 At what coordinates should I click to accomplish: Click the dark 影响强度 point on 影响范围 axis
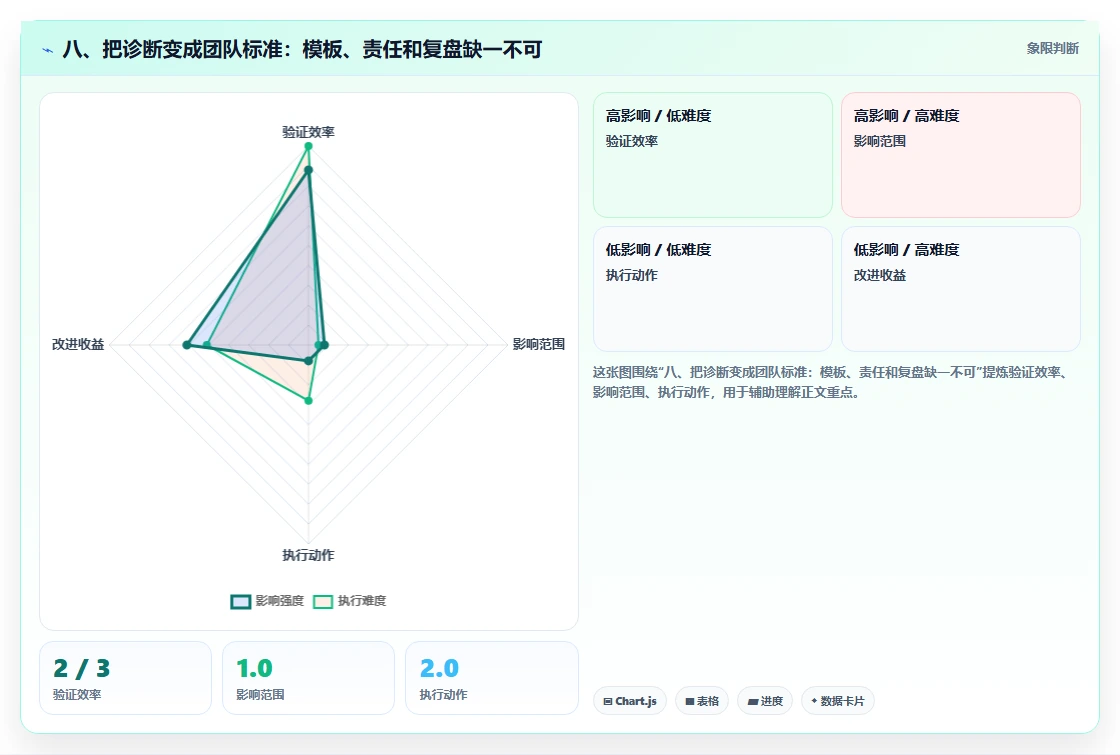pyautogui.click(x=324, y=345)
